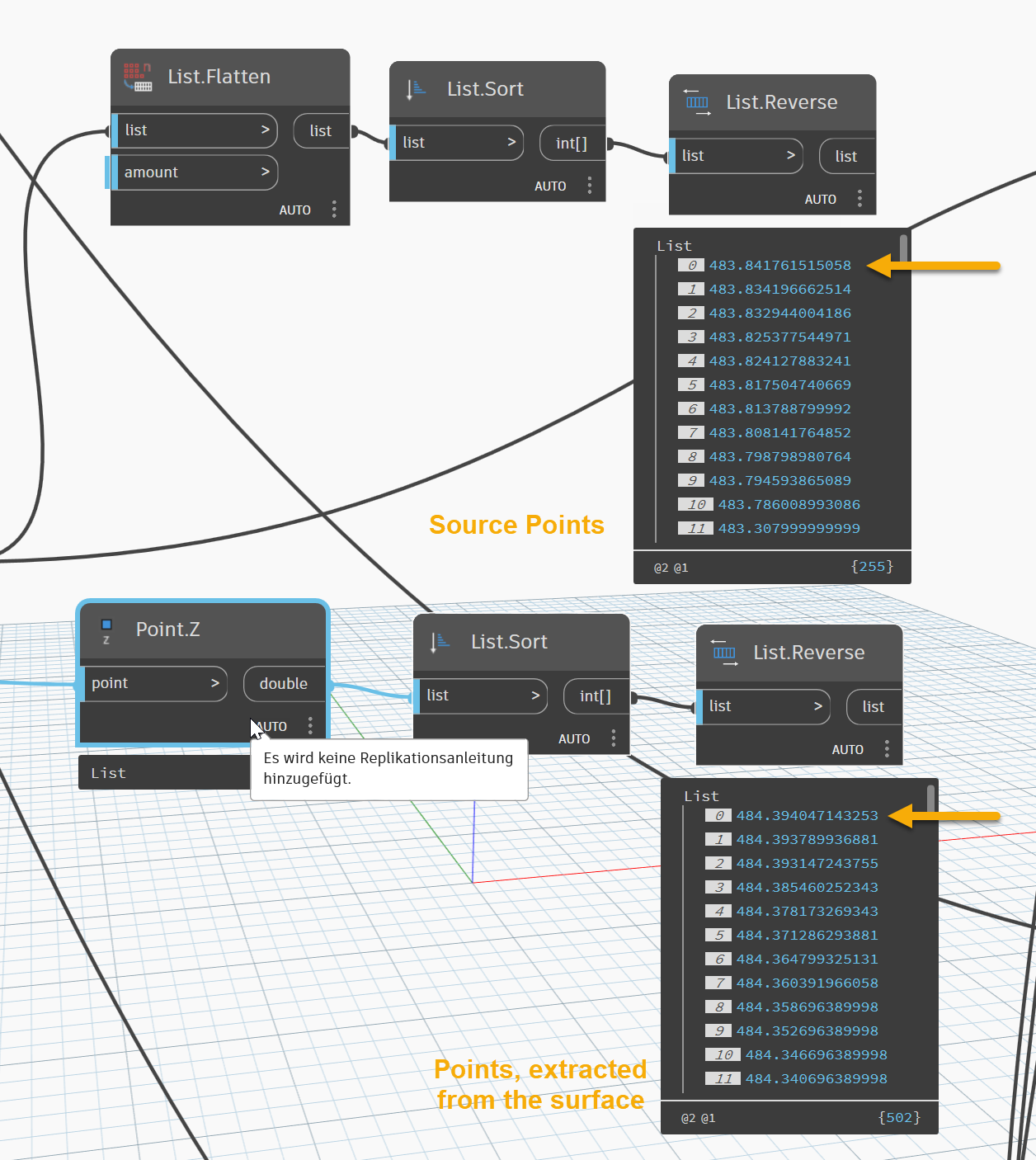The height and width of the screenshot is (1160, 1036).
Task: Click AUTO lacing on top List.Reverse
Action: point(821,200)
